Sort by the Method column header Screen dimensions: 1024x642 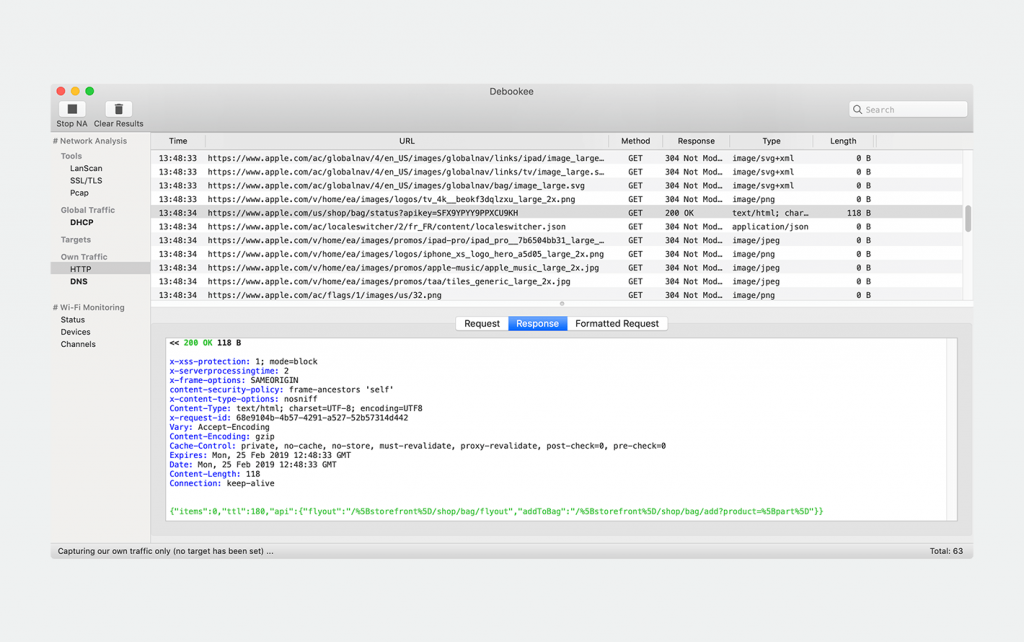[635, 141]
